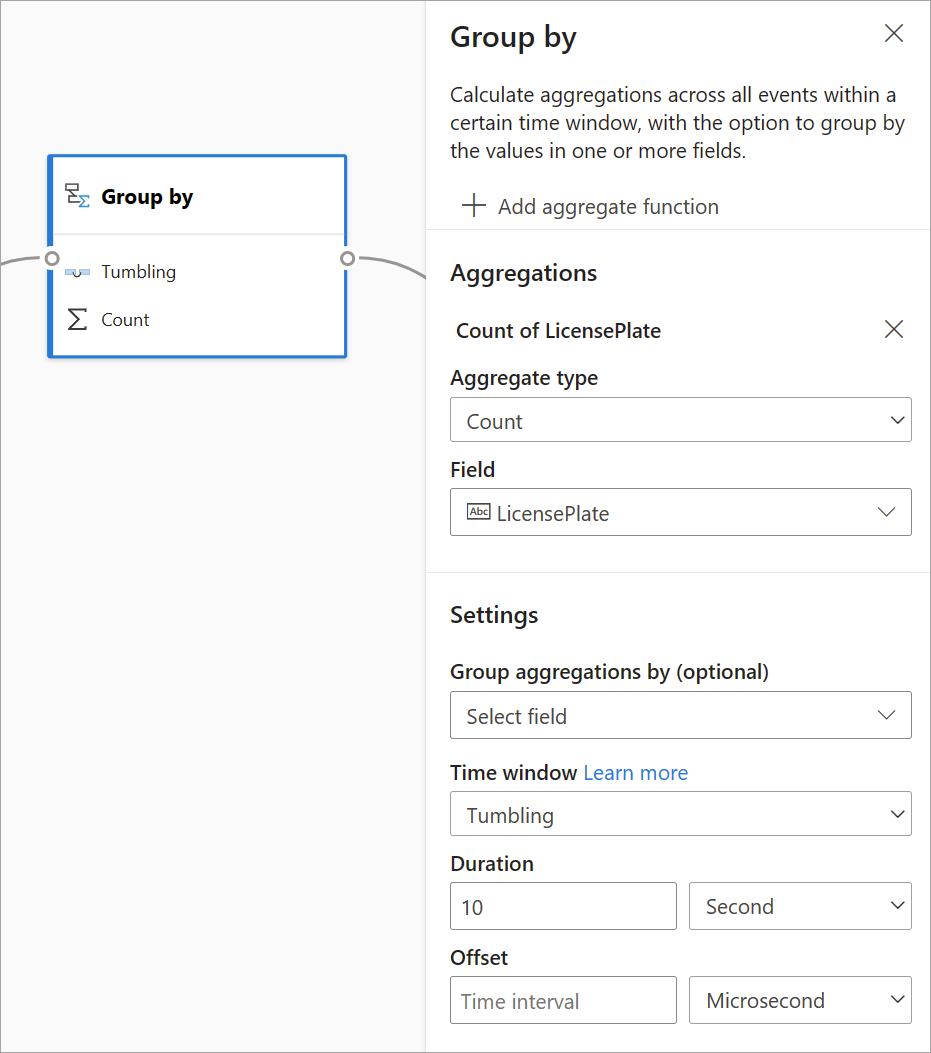The width and height of the screenshot is (931, 1053).
Task: Click the plus icon next to Add aggregate function
Action: (x=471, y=205)
